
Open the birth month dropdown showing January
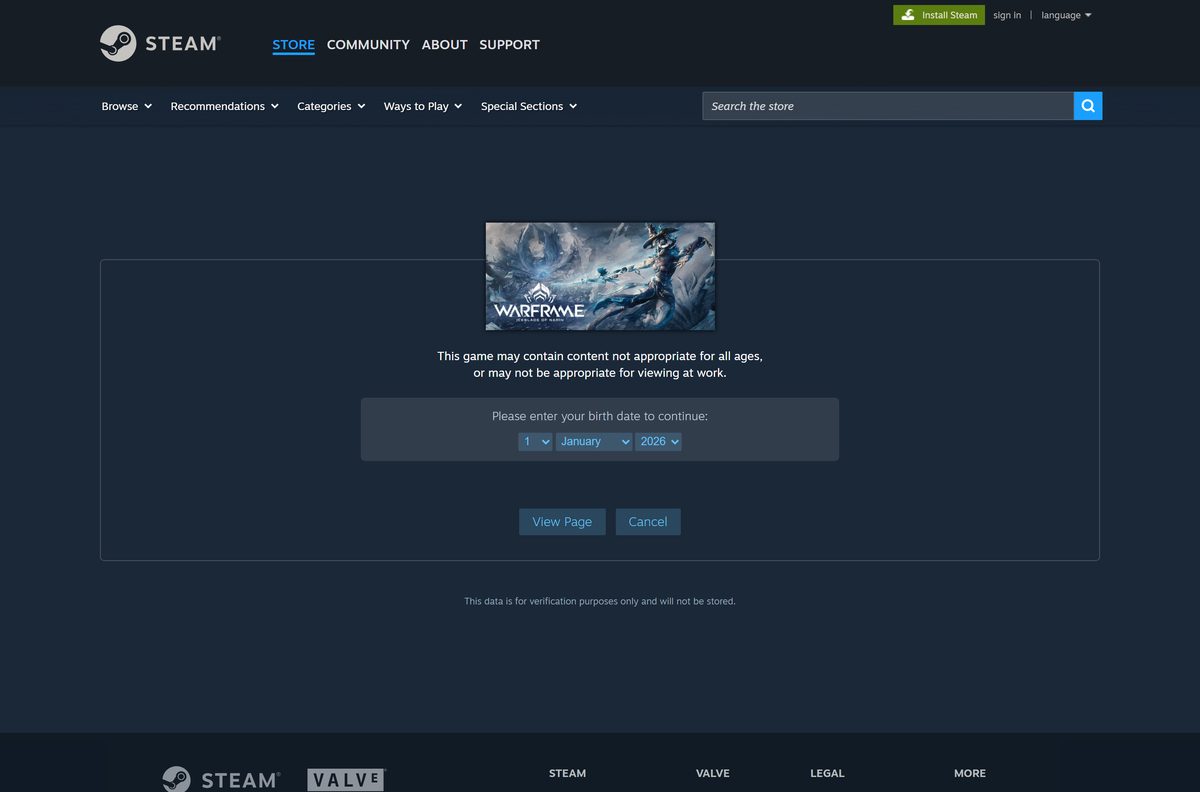coord(594,441)
